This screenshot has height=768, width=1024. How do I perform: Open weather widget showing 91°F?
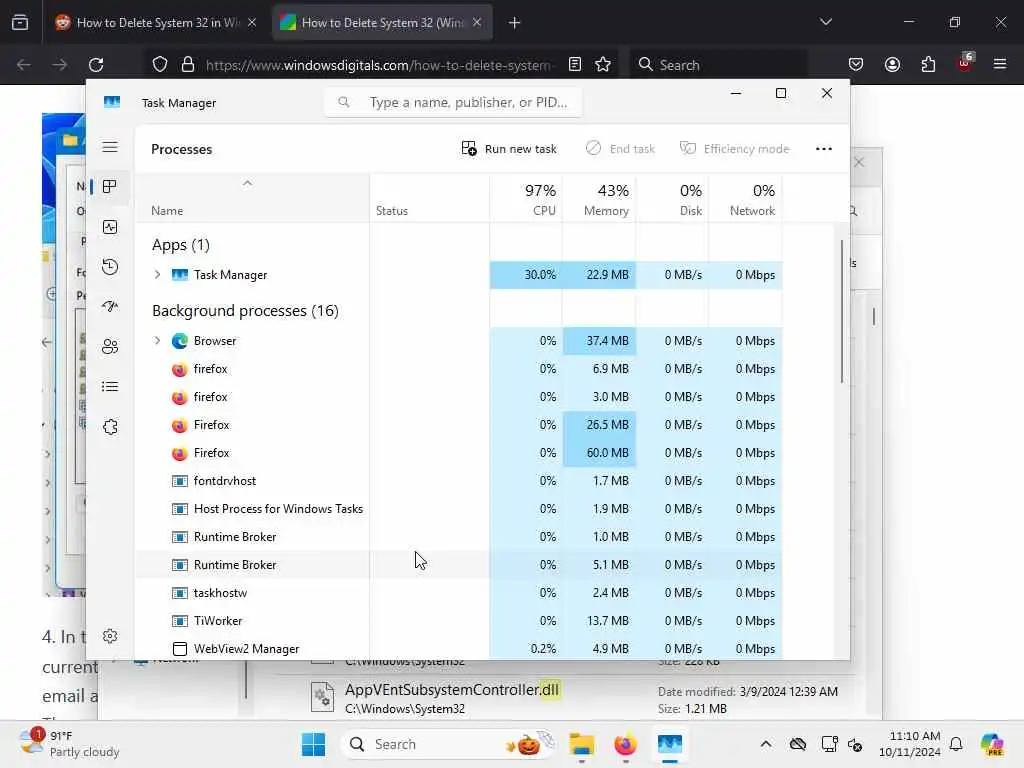pos(69,744)
